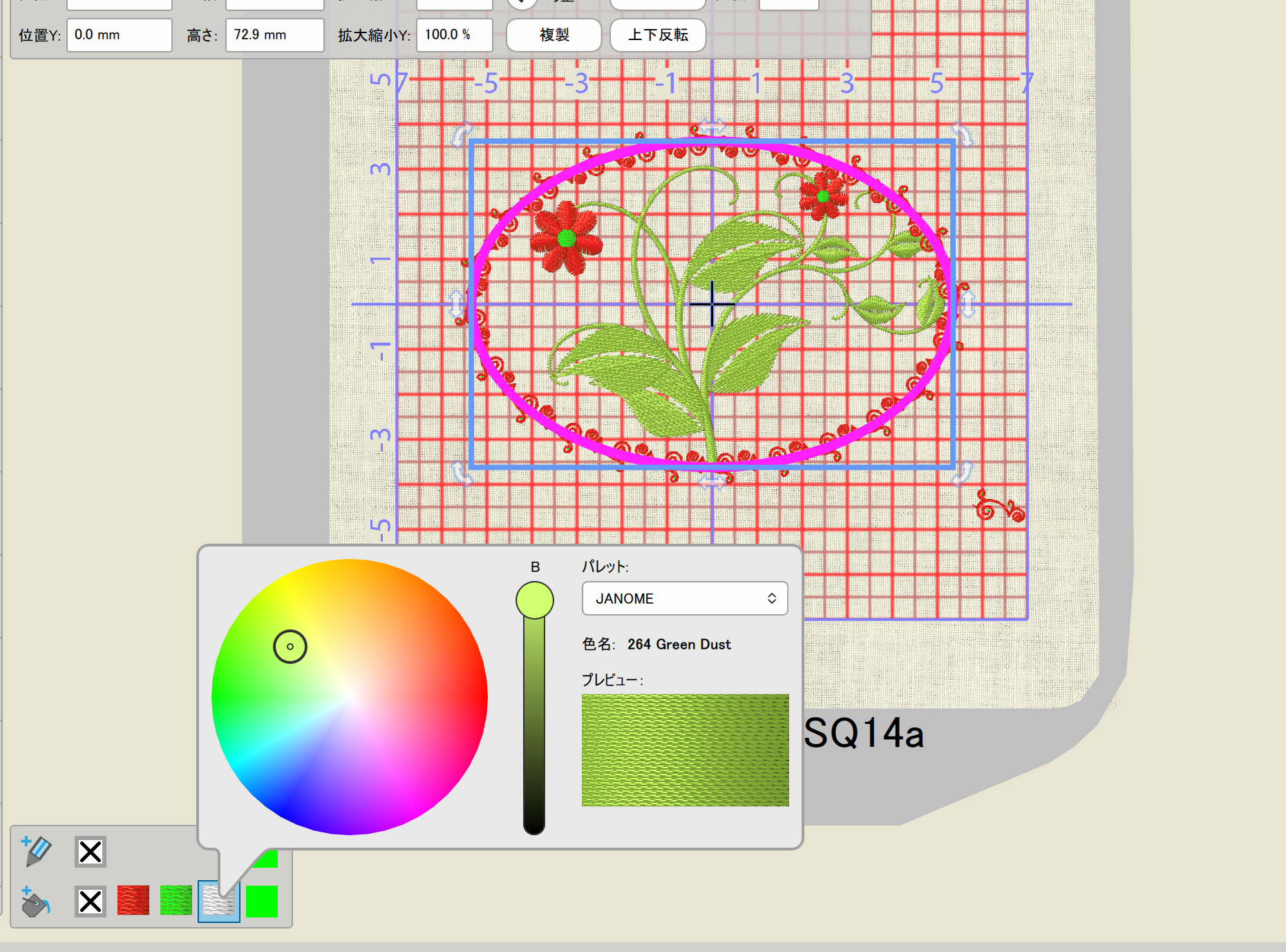
Task: Select the no-fill X box in bucket row
Action: pos(91,902)
